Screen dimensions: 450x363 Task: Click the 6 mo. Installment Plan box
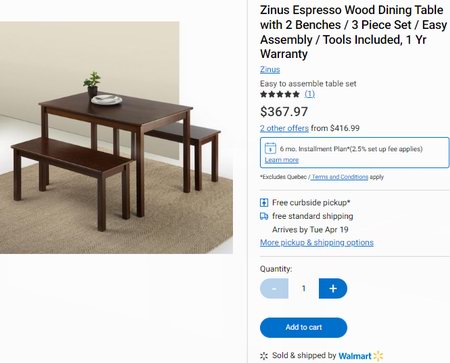point(355,152)
